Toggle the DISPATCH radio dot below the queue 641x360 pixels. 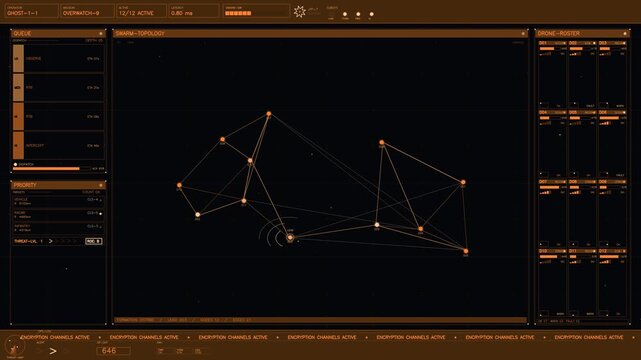click(16, 164)
